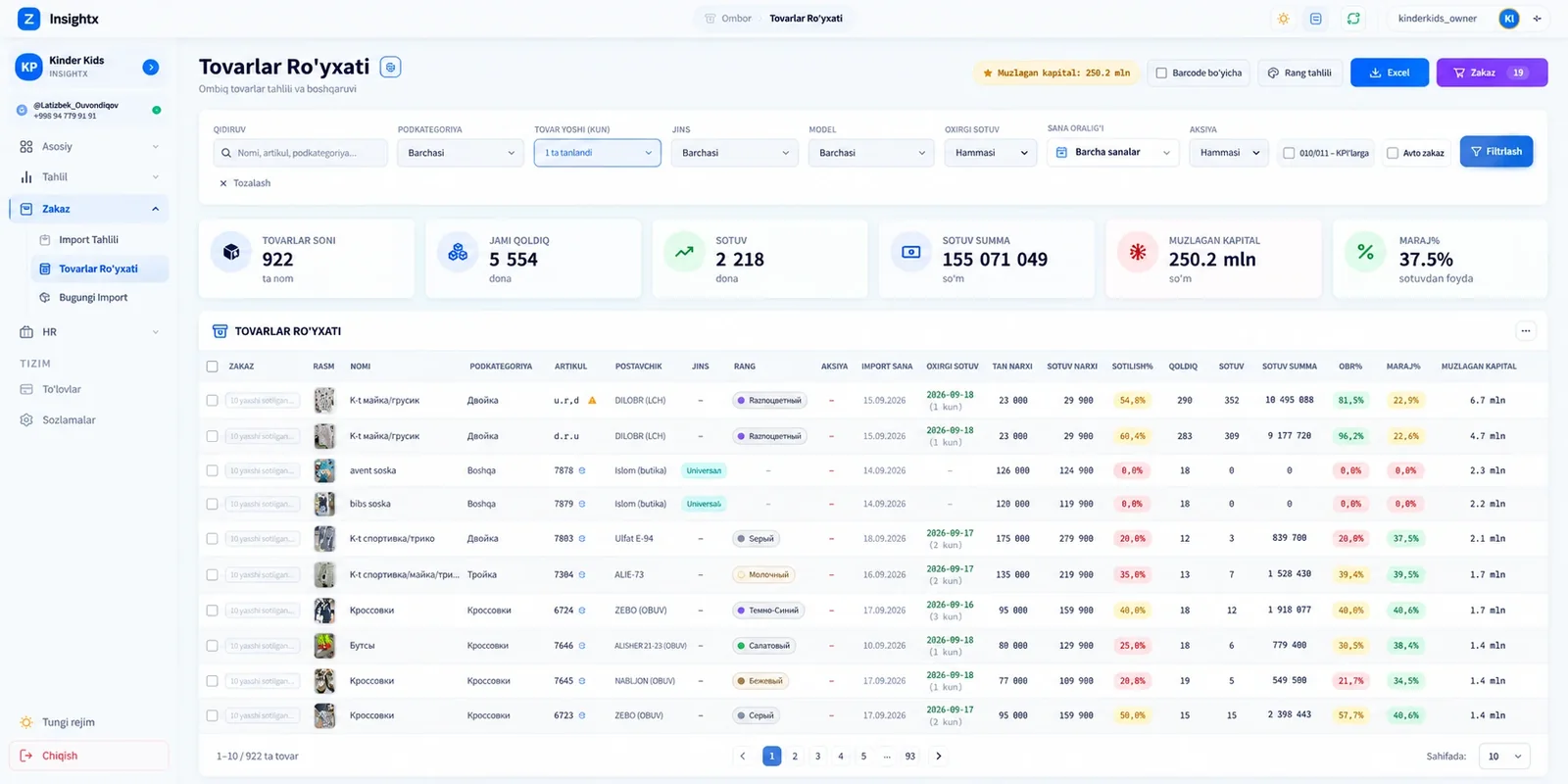The image size is (1568, 784).
Task: Click the Sotuv trend arrow icon
Action: coord(684,253)
